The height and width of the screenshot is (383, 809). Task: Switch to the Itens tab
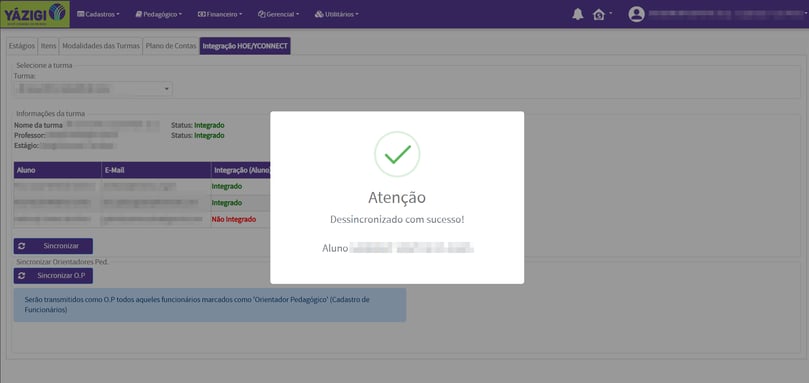[x=48, y=46]
